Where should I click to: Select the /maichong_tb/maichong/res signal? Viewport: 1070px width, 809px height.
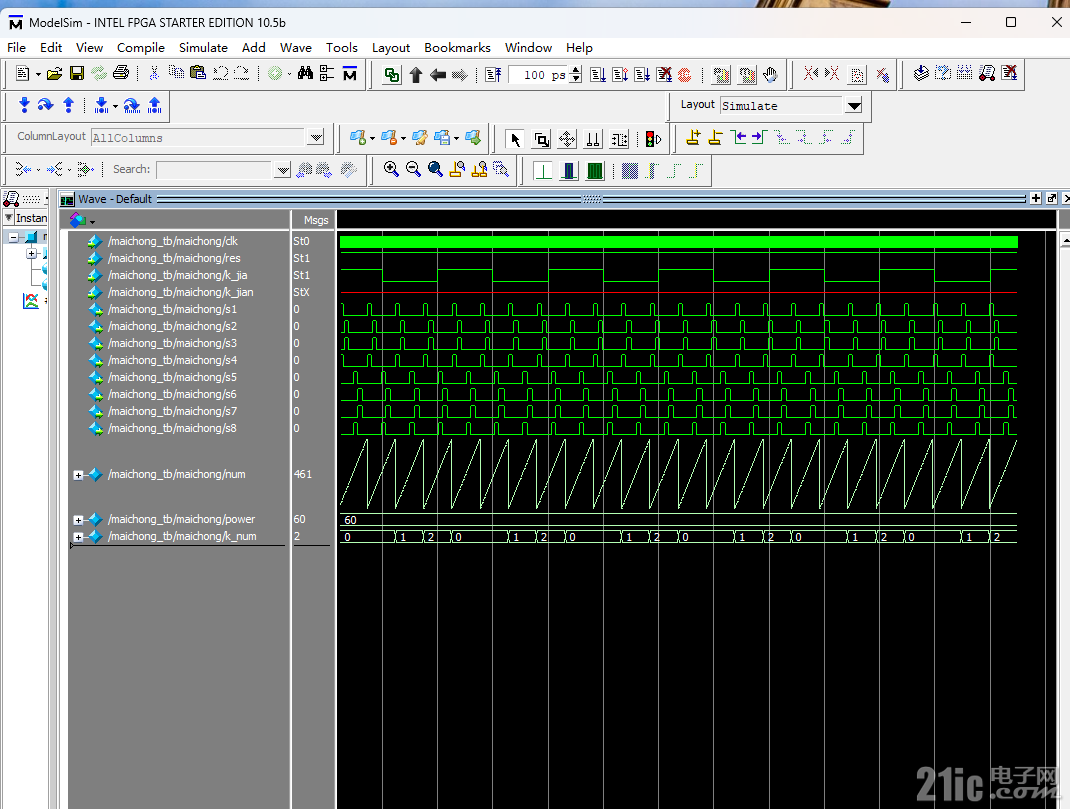(174, 259)
